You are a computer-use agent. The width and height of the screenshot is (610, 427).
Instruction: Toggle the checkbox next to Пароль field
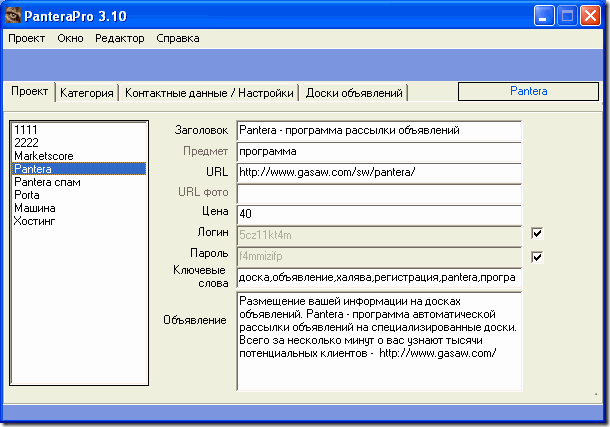pos(537,257)
